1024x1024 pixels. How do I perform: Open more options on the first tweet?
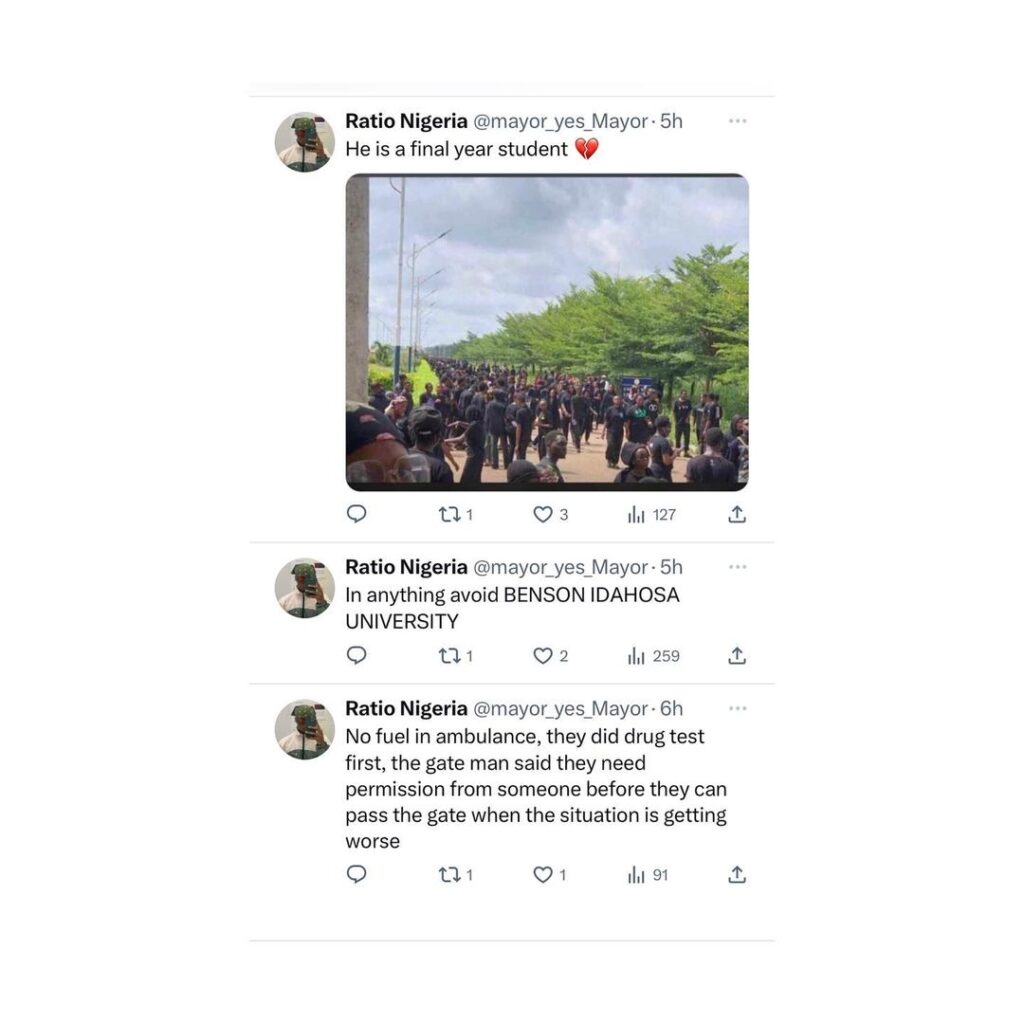[737, 121]
